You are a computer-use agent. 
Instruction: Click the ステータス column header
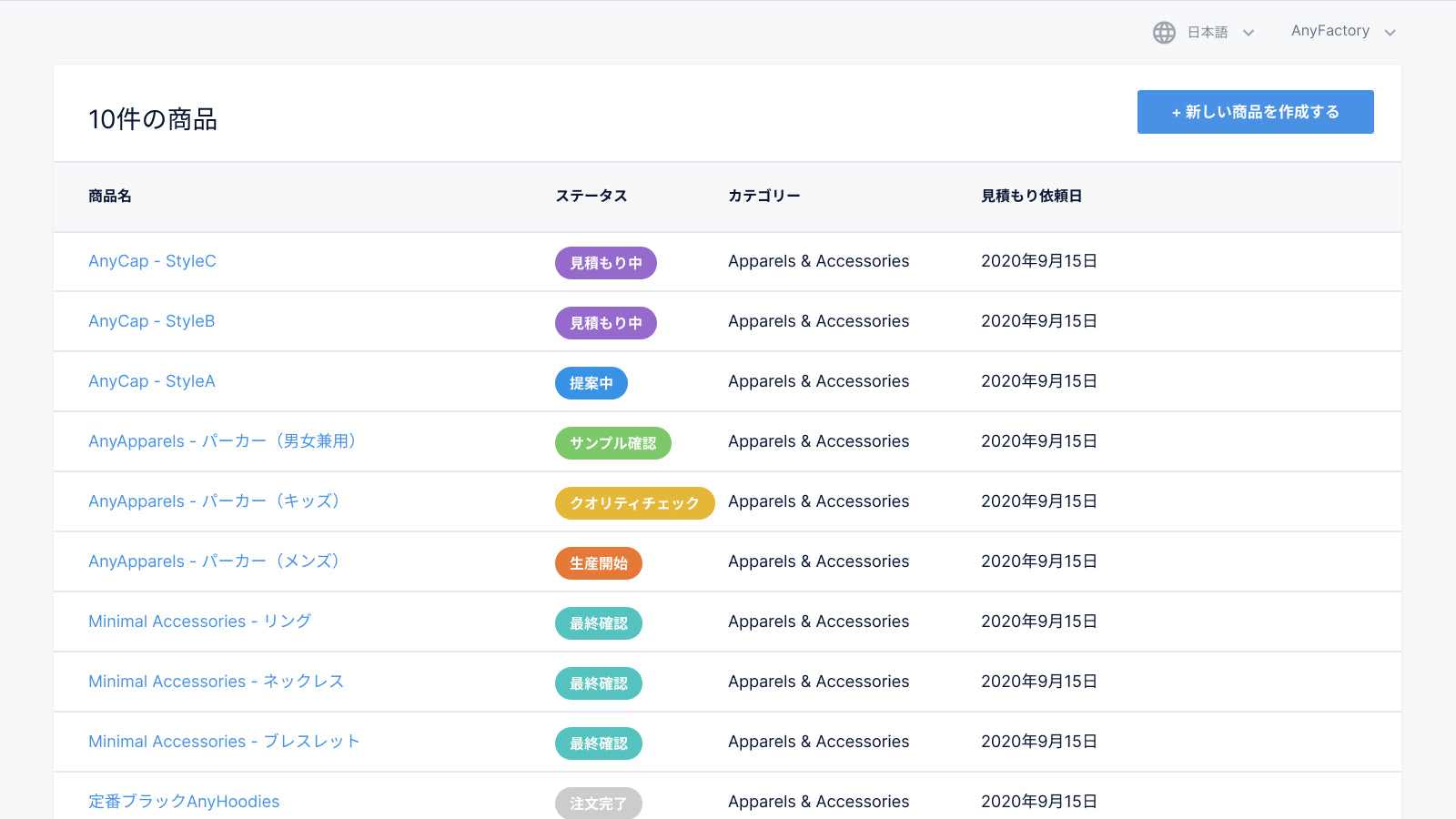click(591, 196)
